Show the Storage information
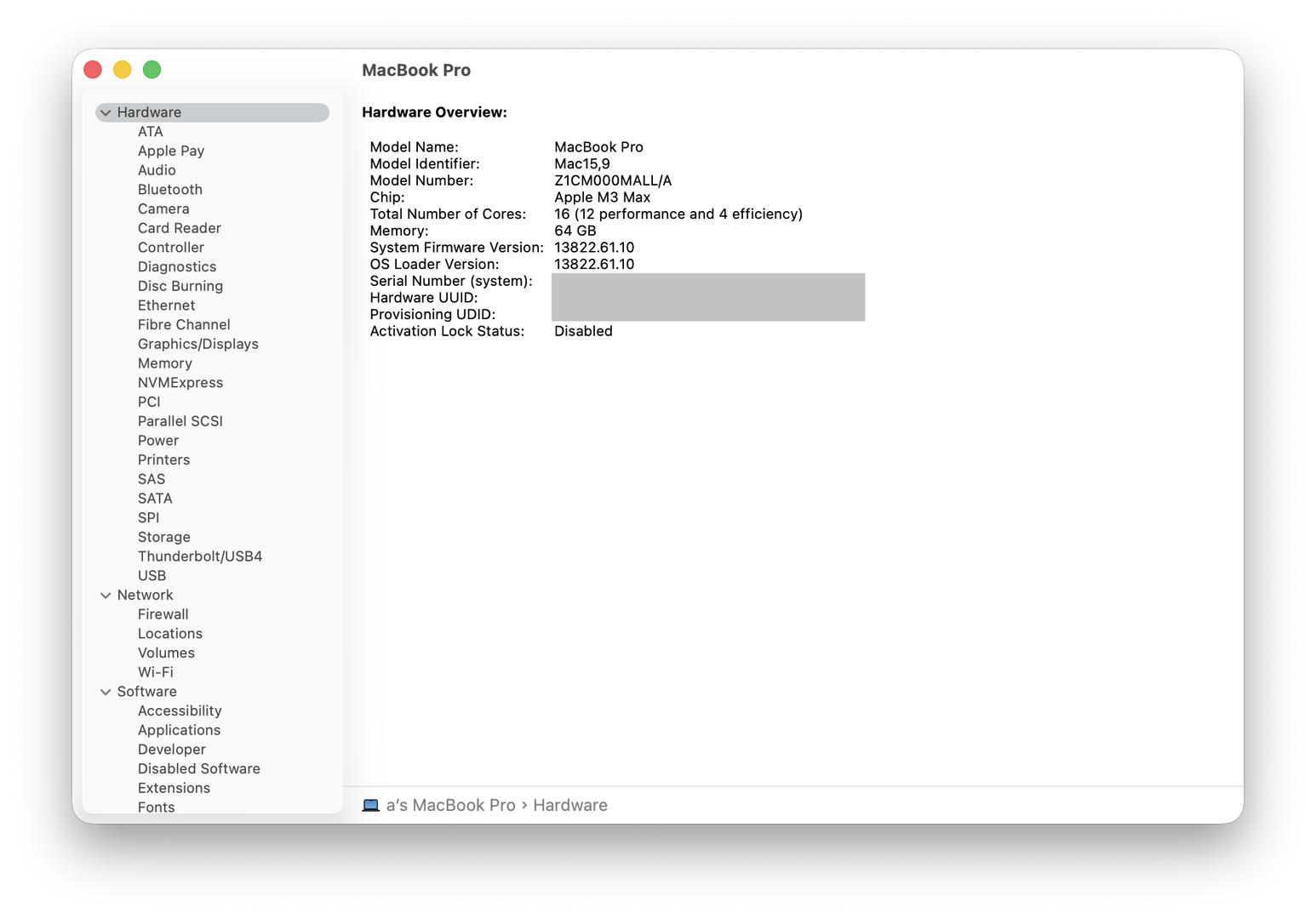Viewport: 1316px width, 919px height. pyautogui.click(x=163, y=537)
